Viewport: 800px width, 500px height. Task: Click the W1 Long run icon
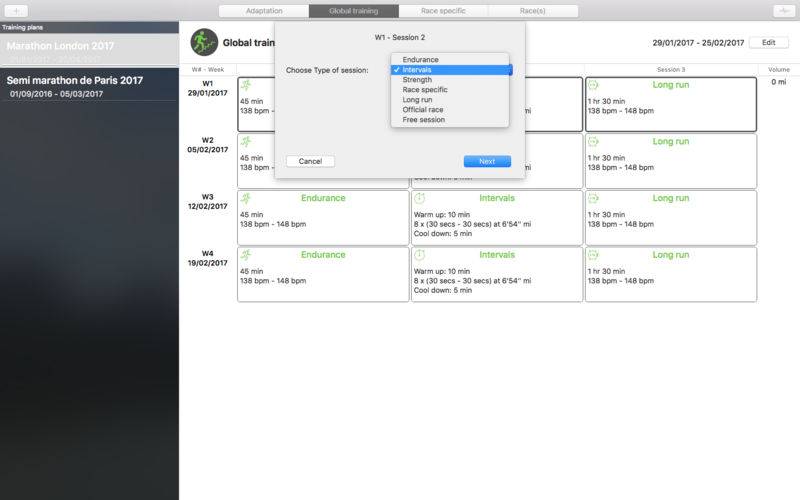coord(593,85)
